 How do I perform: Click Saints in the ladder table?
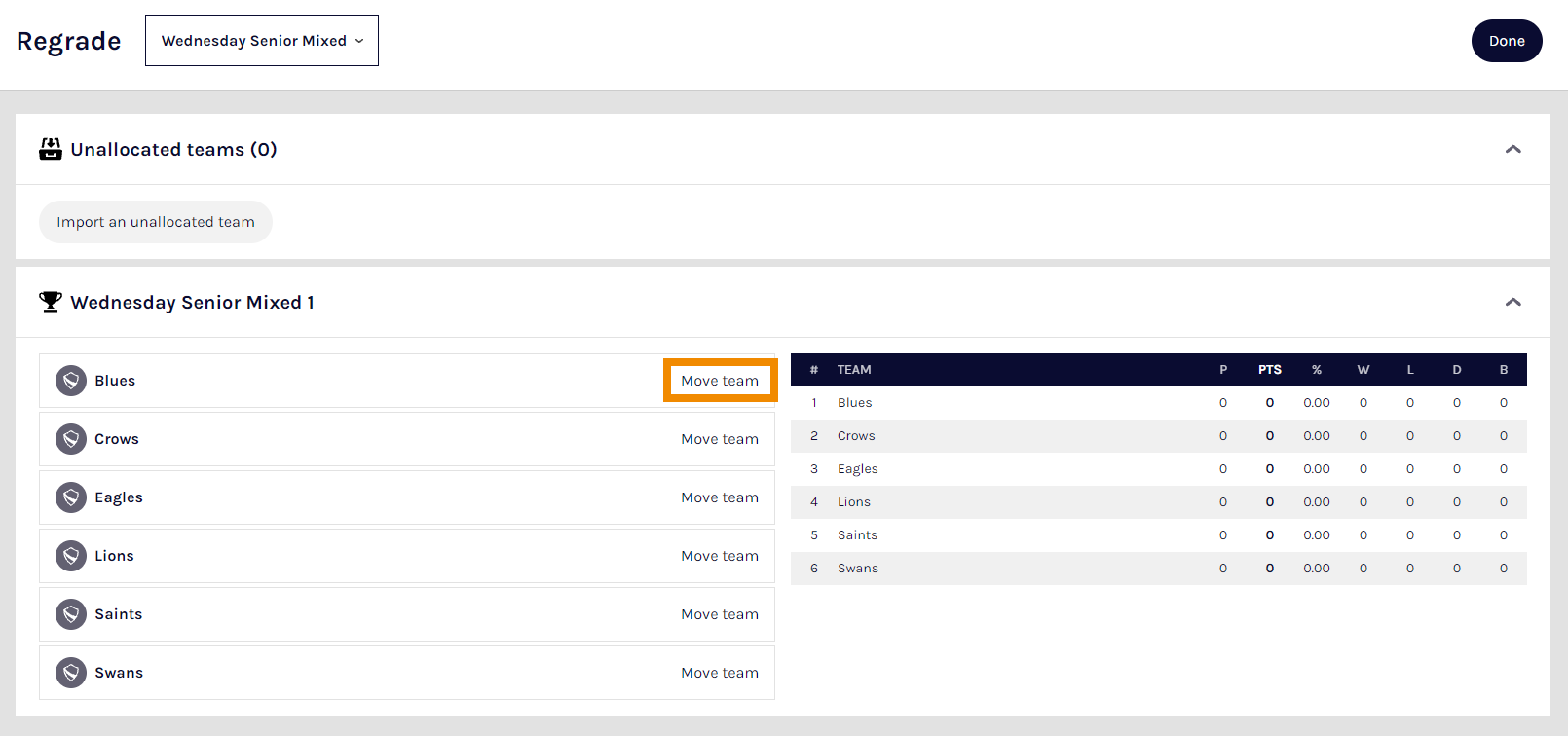tap(857, 535)
